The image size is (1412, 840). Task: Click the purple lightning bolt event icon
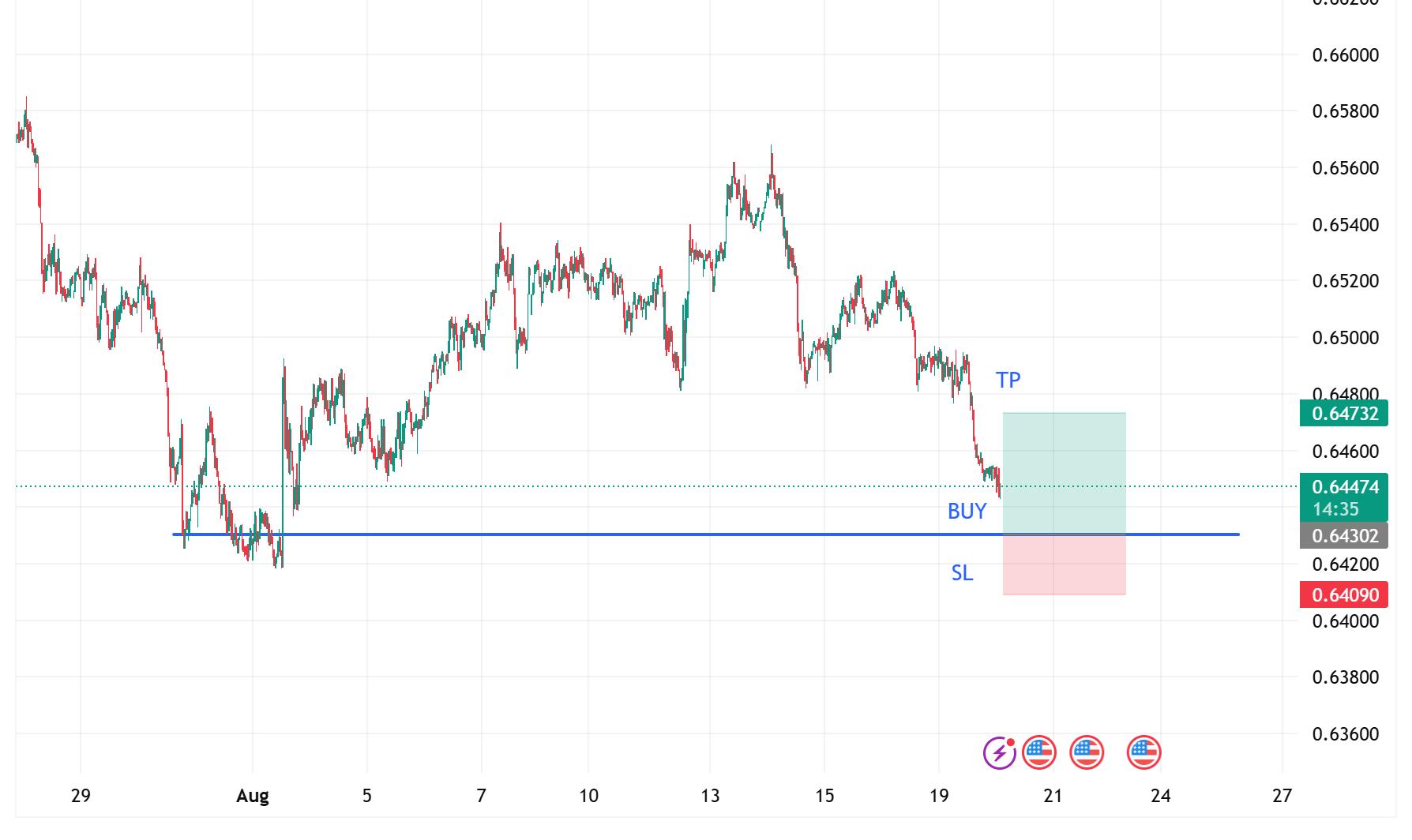point(1000,752)
